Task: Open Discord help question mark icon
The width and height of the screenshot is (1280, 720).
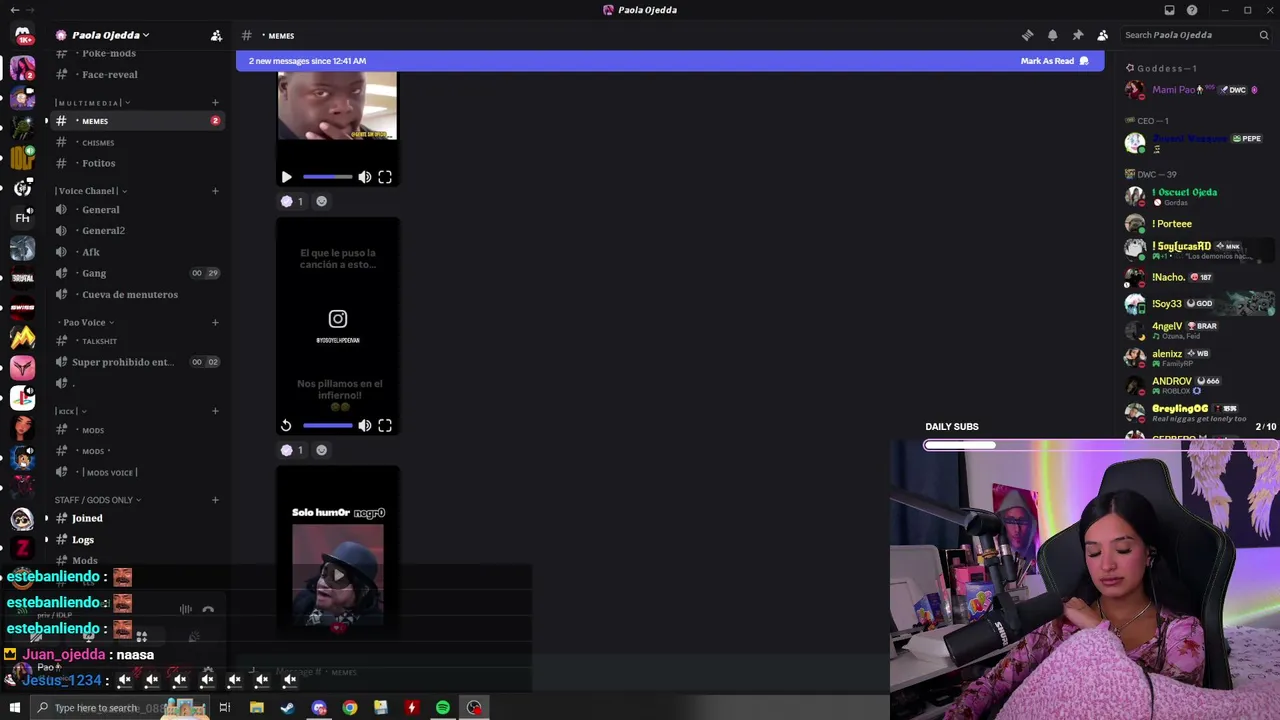Action: 1192,10
